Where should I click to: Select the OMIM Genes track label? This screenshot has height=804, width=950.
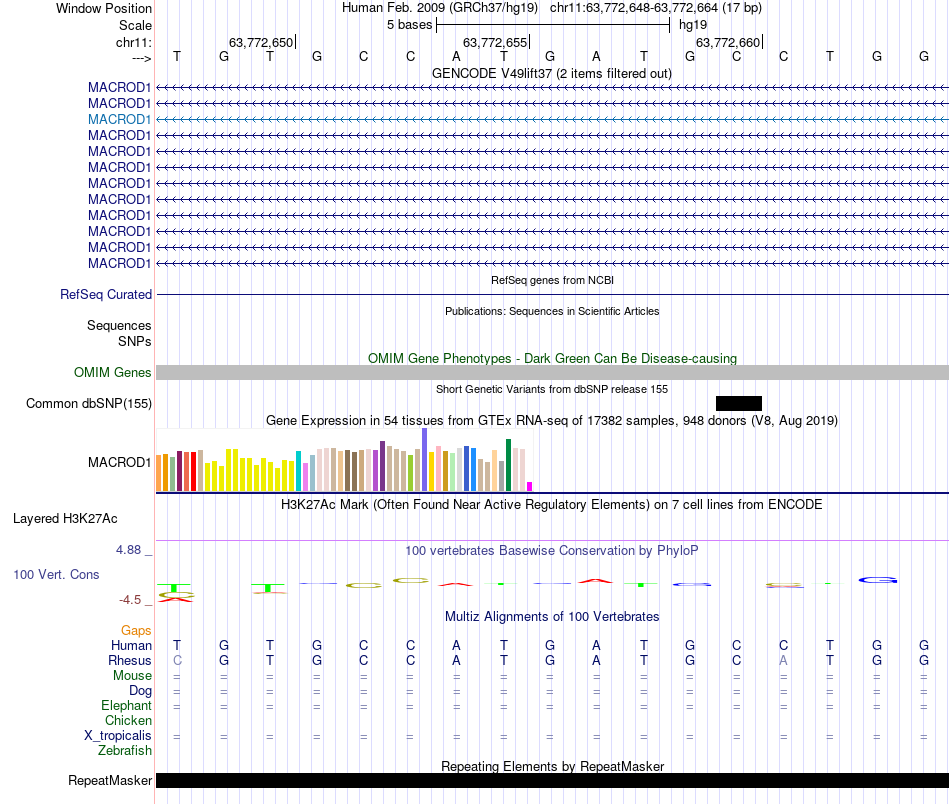[x=112, y=373]
